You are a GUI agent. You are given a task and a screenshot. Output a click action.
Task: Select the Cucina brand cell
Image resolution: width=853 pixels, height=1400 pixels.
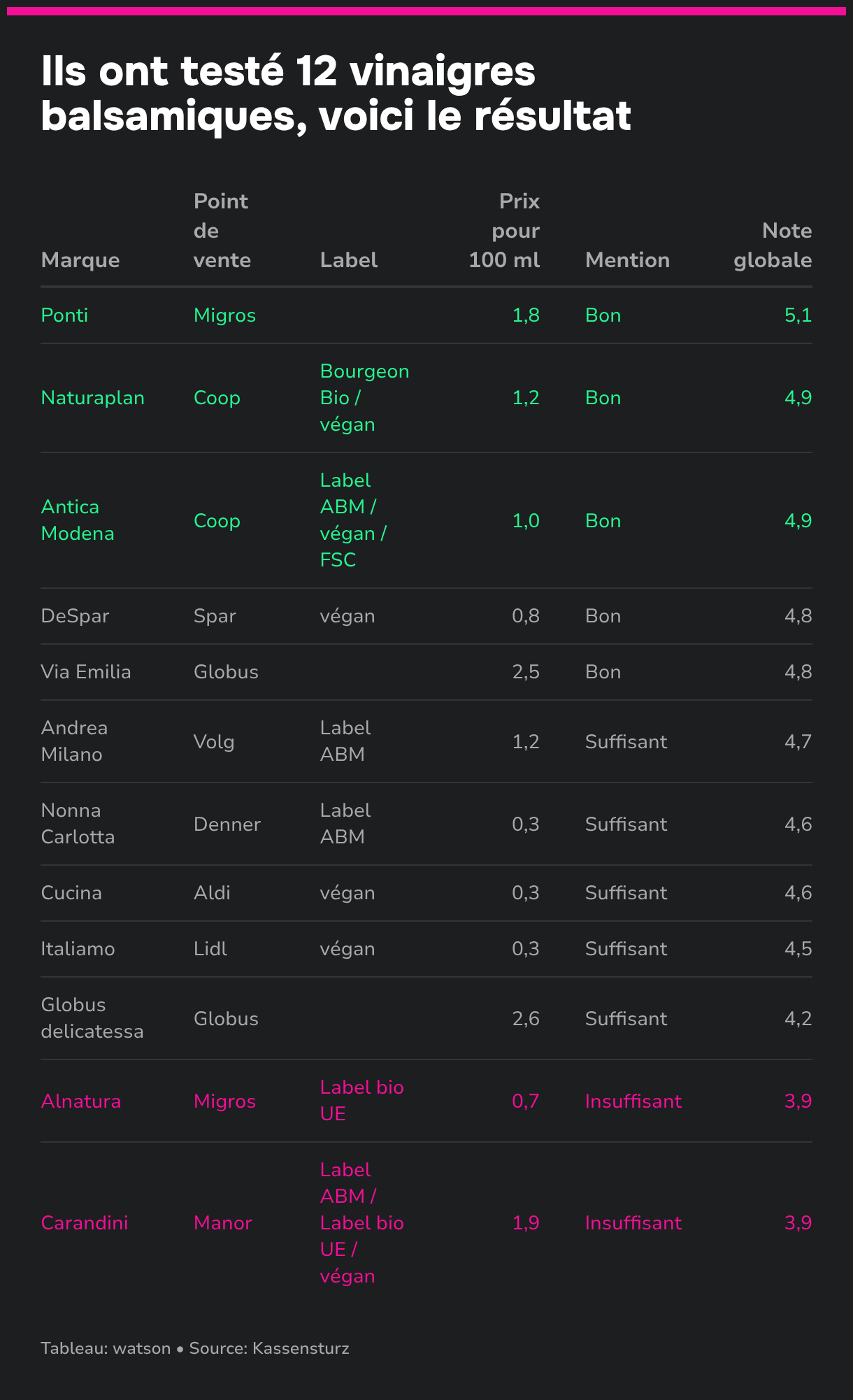click(x=71, y=893)
